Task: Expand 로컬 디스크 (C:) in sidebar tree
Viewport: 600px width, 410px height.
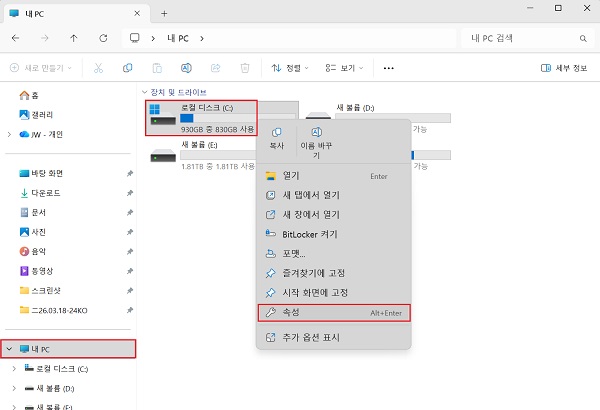Action: pyautogui.click(x=14, y=368)
